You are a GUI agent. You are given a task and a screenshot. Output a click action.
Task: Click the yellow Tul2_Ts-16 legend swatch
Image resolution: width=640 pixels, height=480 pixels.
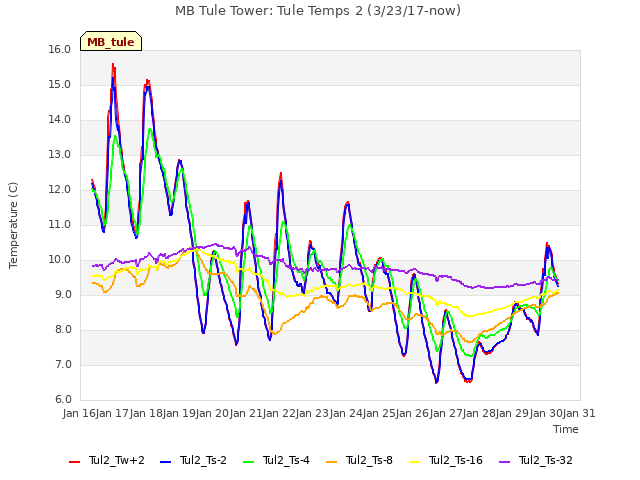[415, 462]
